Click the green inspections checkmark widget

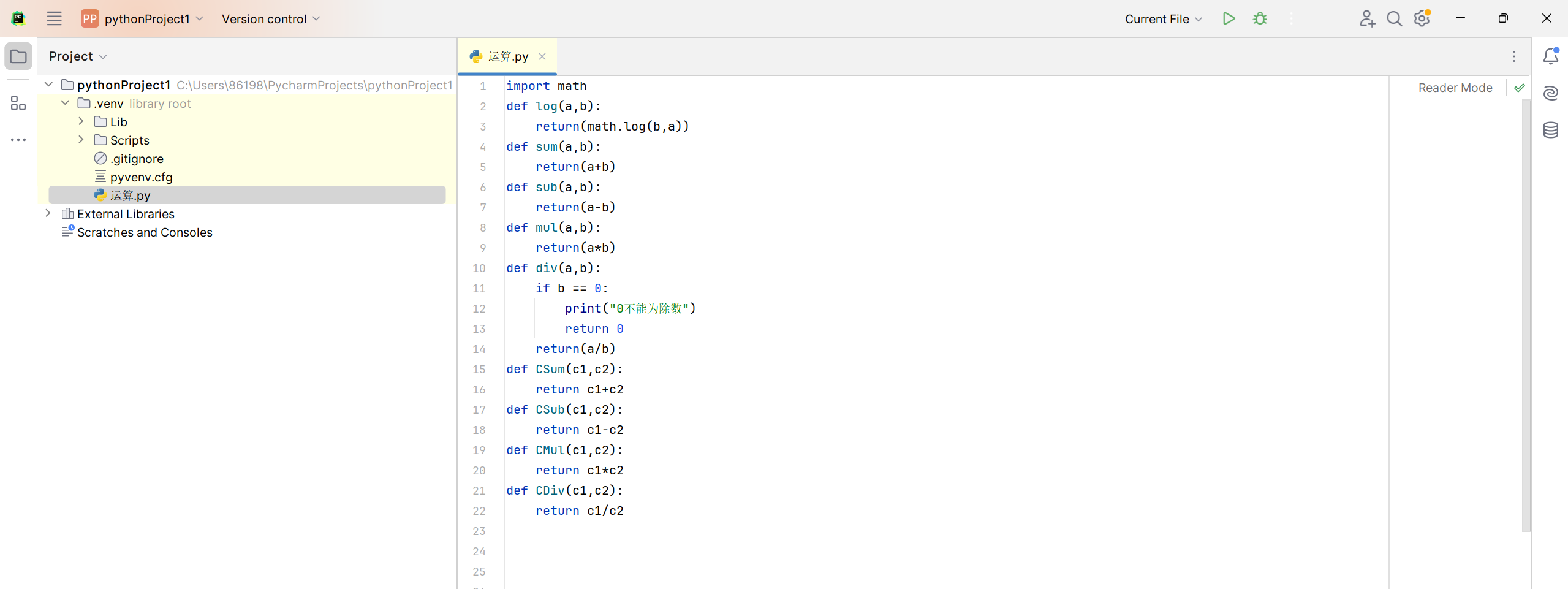coord(1519,88)
